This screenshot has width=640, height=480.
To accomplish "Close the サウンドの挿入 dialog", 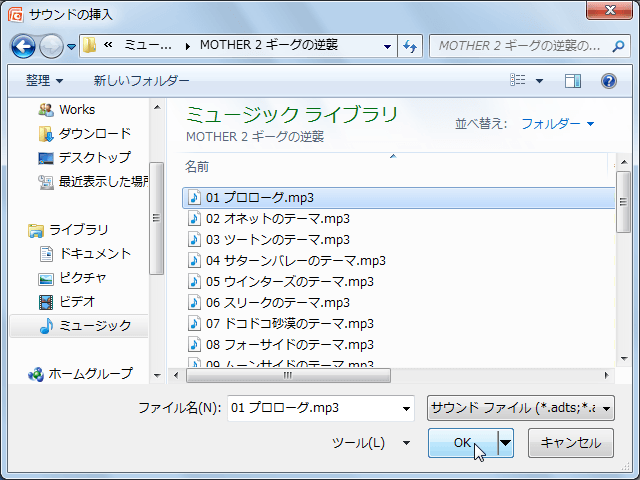I will click(609, 10).
